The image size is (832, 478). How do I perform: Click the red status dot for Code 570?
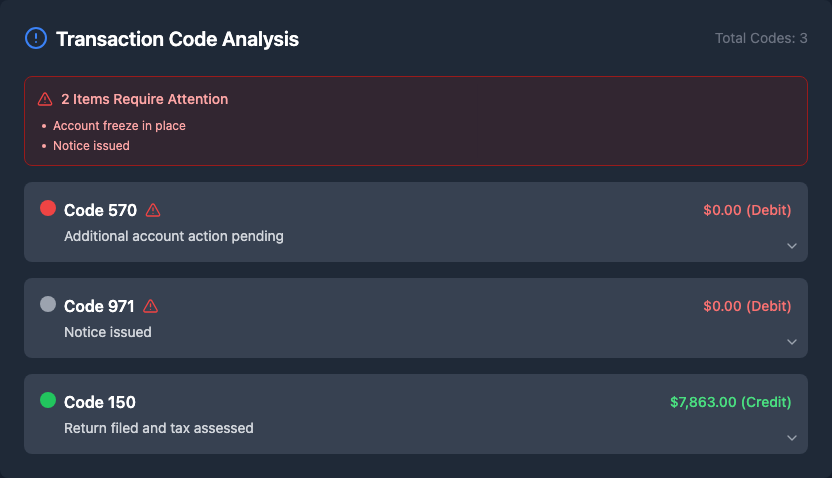coord(48,208)
